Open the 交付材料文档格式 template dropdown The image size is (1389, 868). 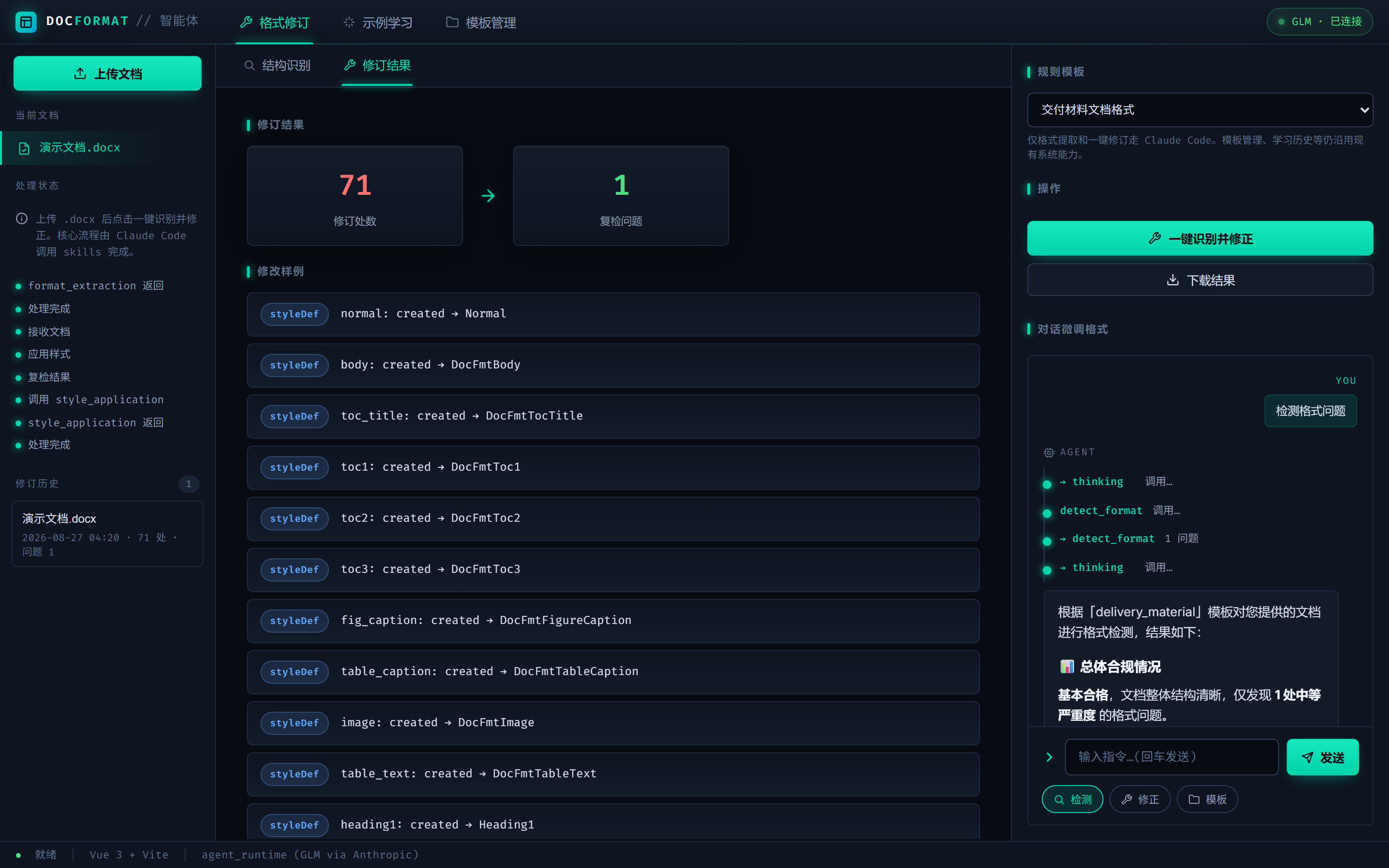pos(1199,109)
